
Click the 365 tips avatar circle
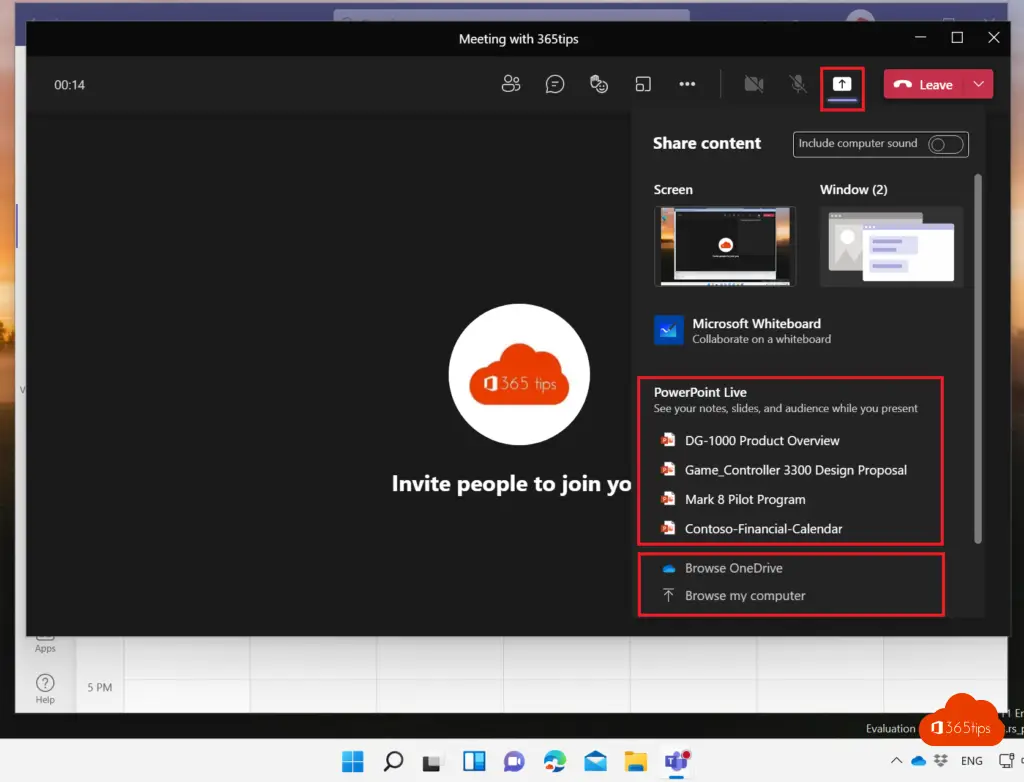[x=519, y=374]
